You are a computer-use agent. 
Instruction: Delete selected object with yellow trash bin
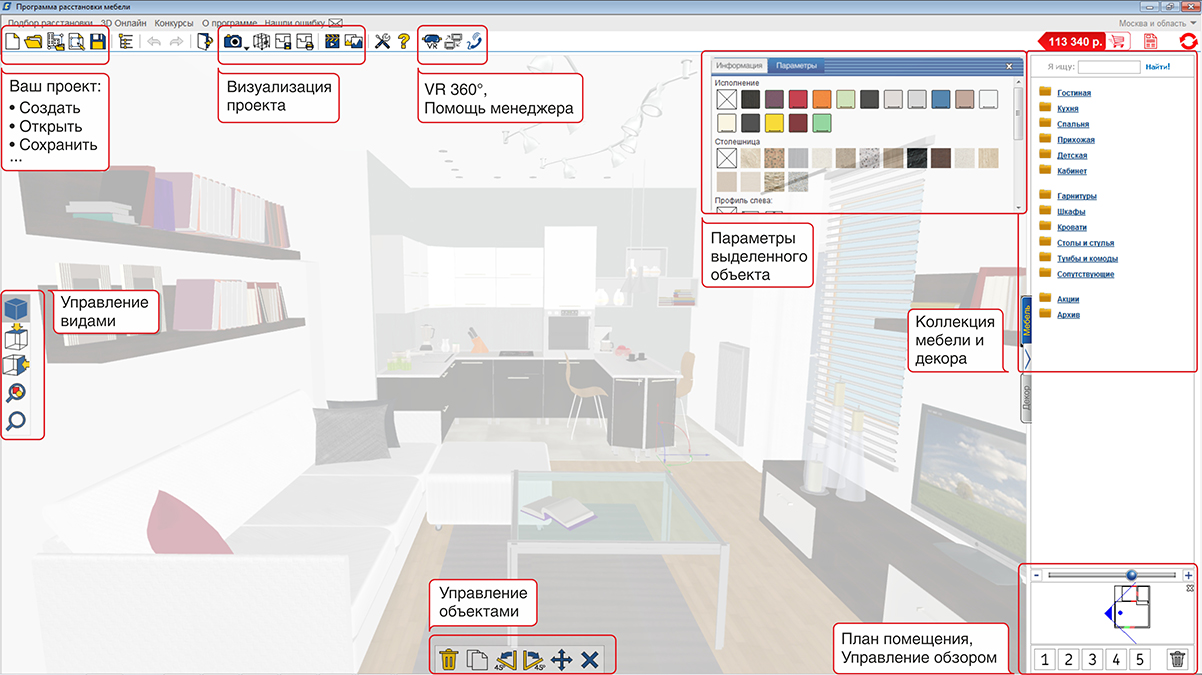pos(449,659)
